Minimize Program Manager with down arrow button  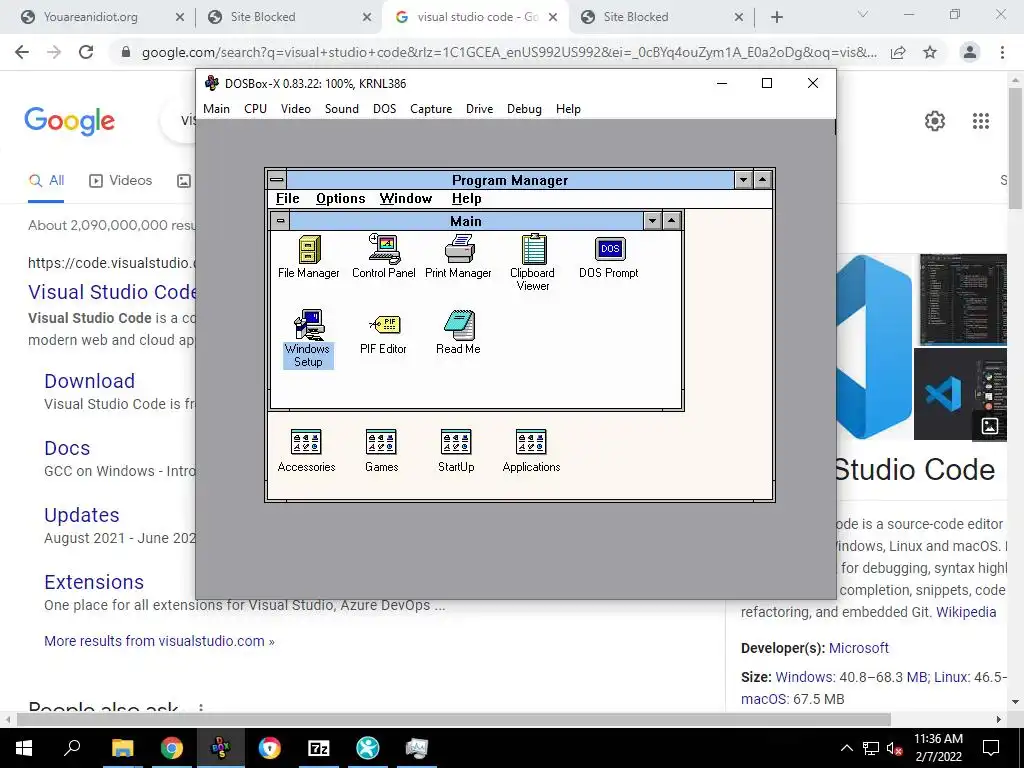(743, 180)
